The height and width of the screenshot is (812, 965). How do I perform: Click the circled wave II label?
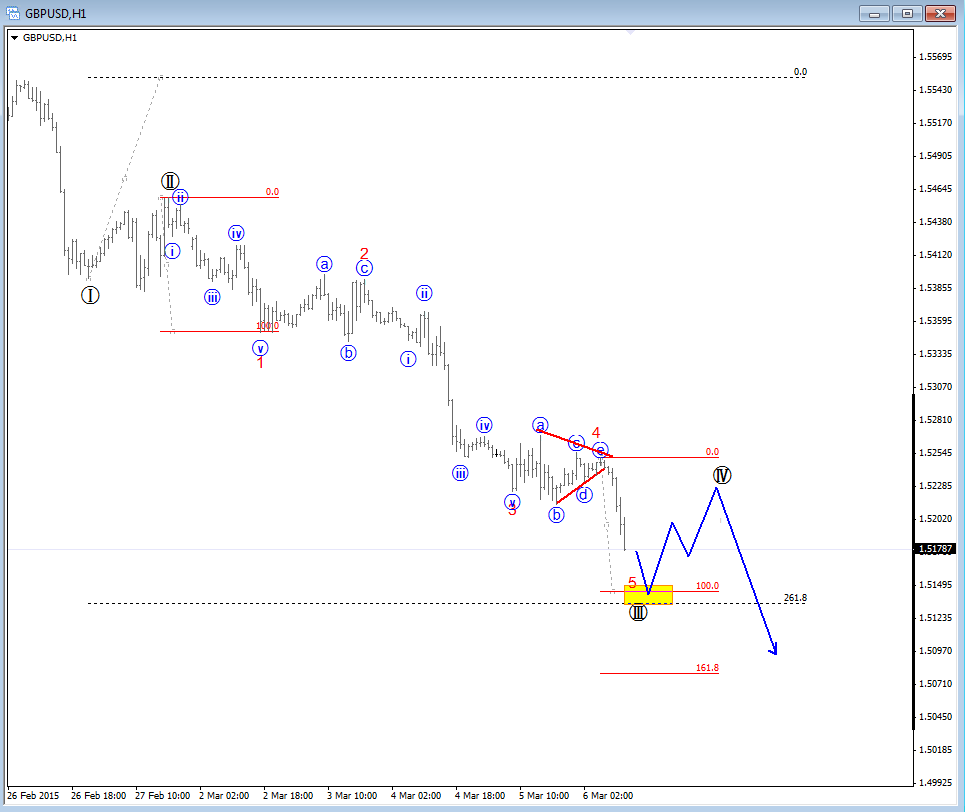(x=171, y=181)
